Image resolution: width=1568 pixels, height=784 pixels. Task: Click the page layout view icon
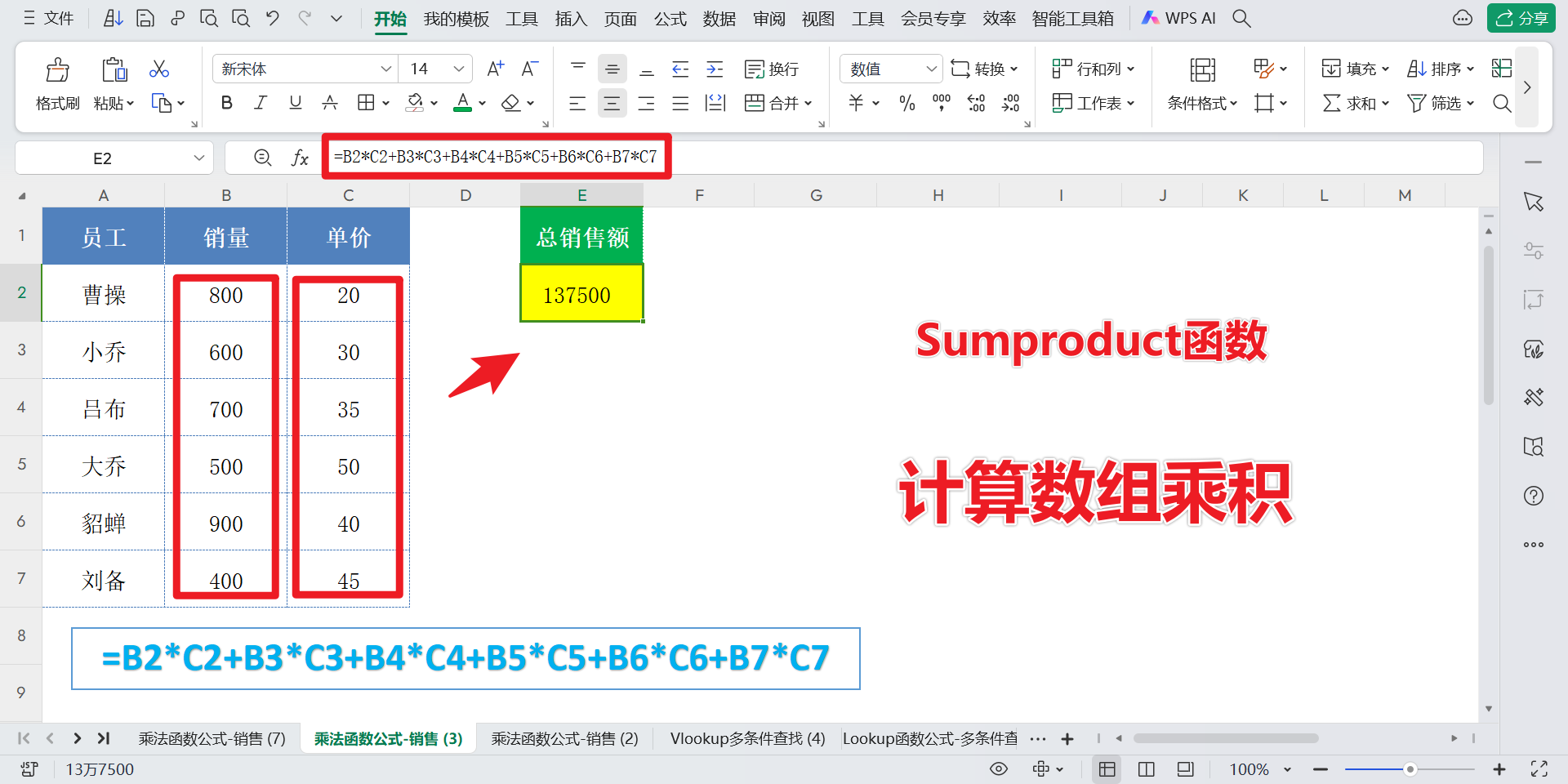pyautogui.click(x=1147, y=769)
